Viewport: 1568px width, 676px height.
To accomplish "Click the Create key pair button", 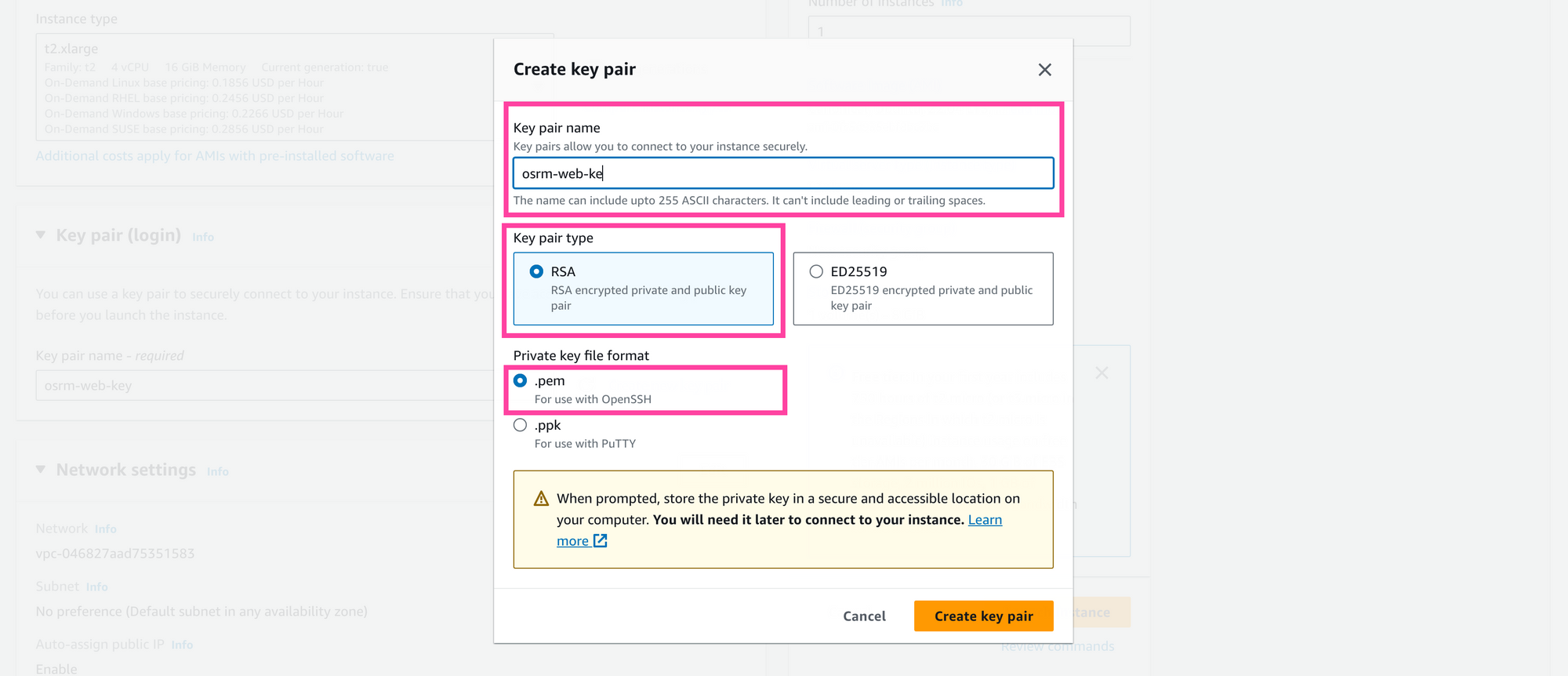I will click(x=983, y=616).
